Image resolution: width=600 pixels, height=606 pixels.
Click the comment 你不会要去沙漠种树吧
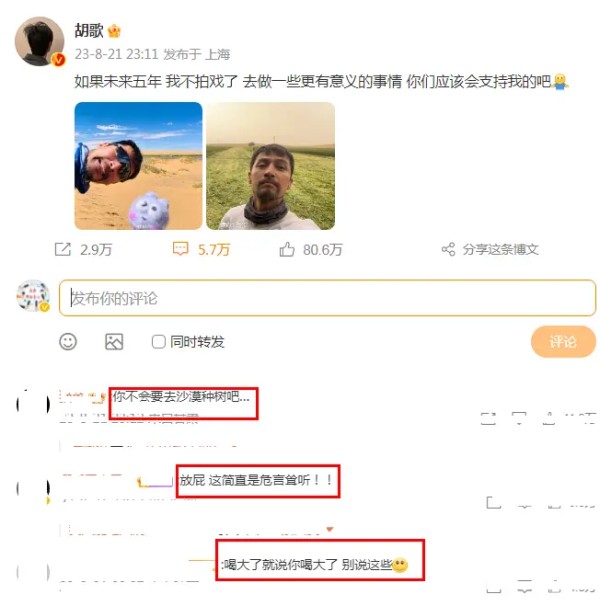181,397
